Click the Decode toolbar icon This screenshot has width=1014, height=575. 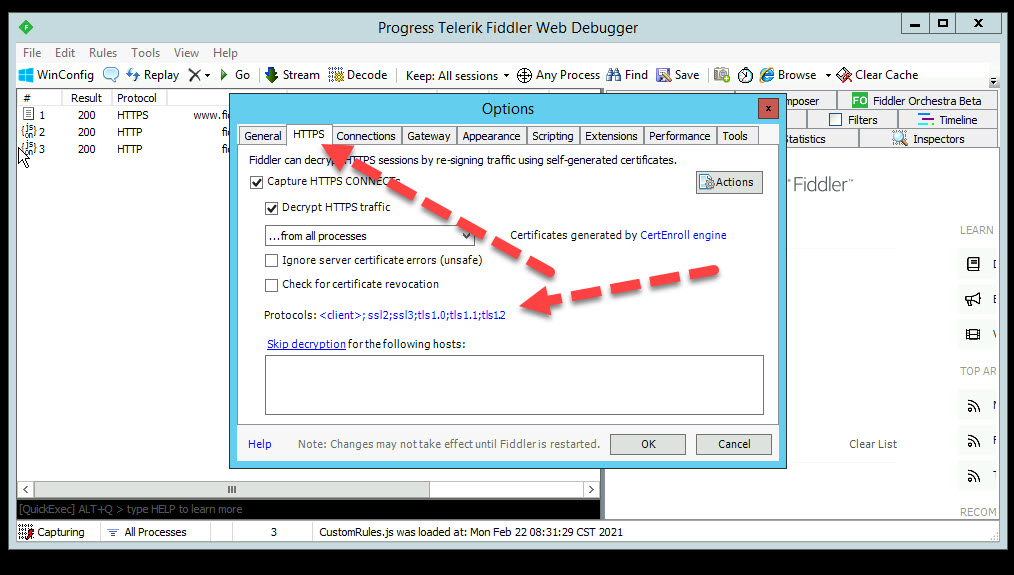(x=336, y=75)
